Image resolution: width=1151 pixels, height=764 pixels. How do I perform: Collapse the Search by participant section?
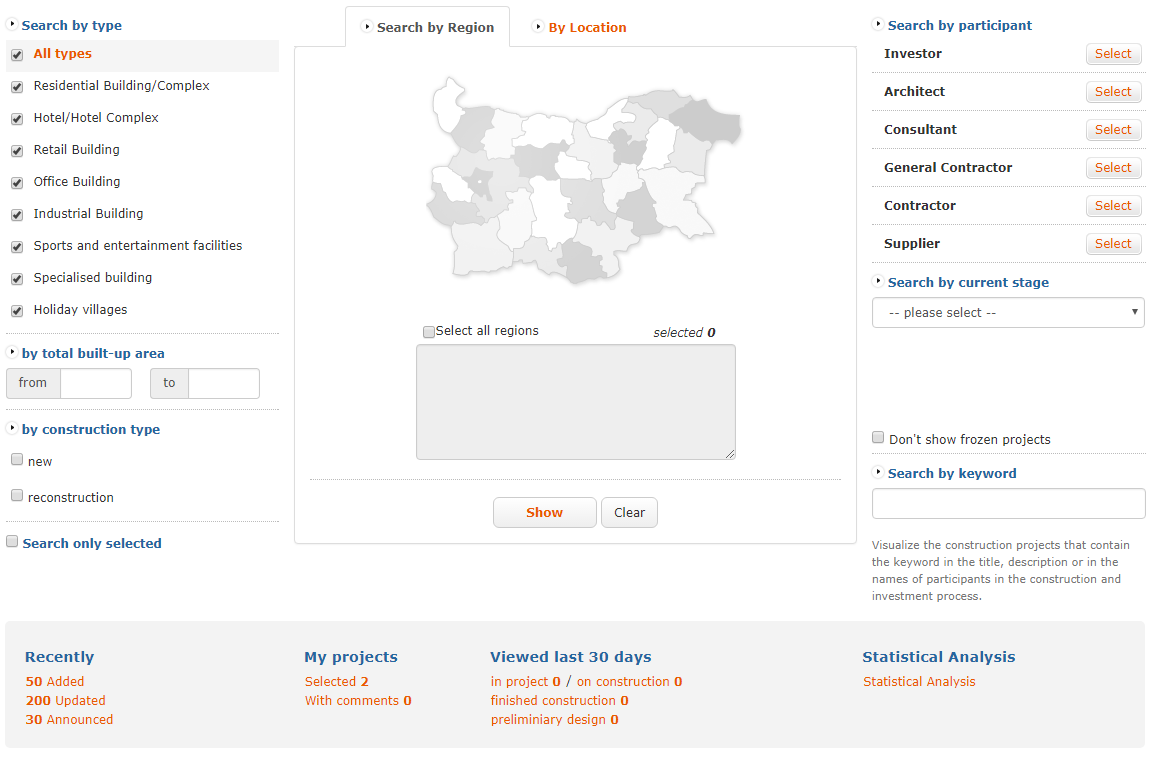(959, 25)
